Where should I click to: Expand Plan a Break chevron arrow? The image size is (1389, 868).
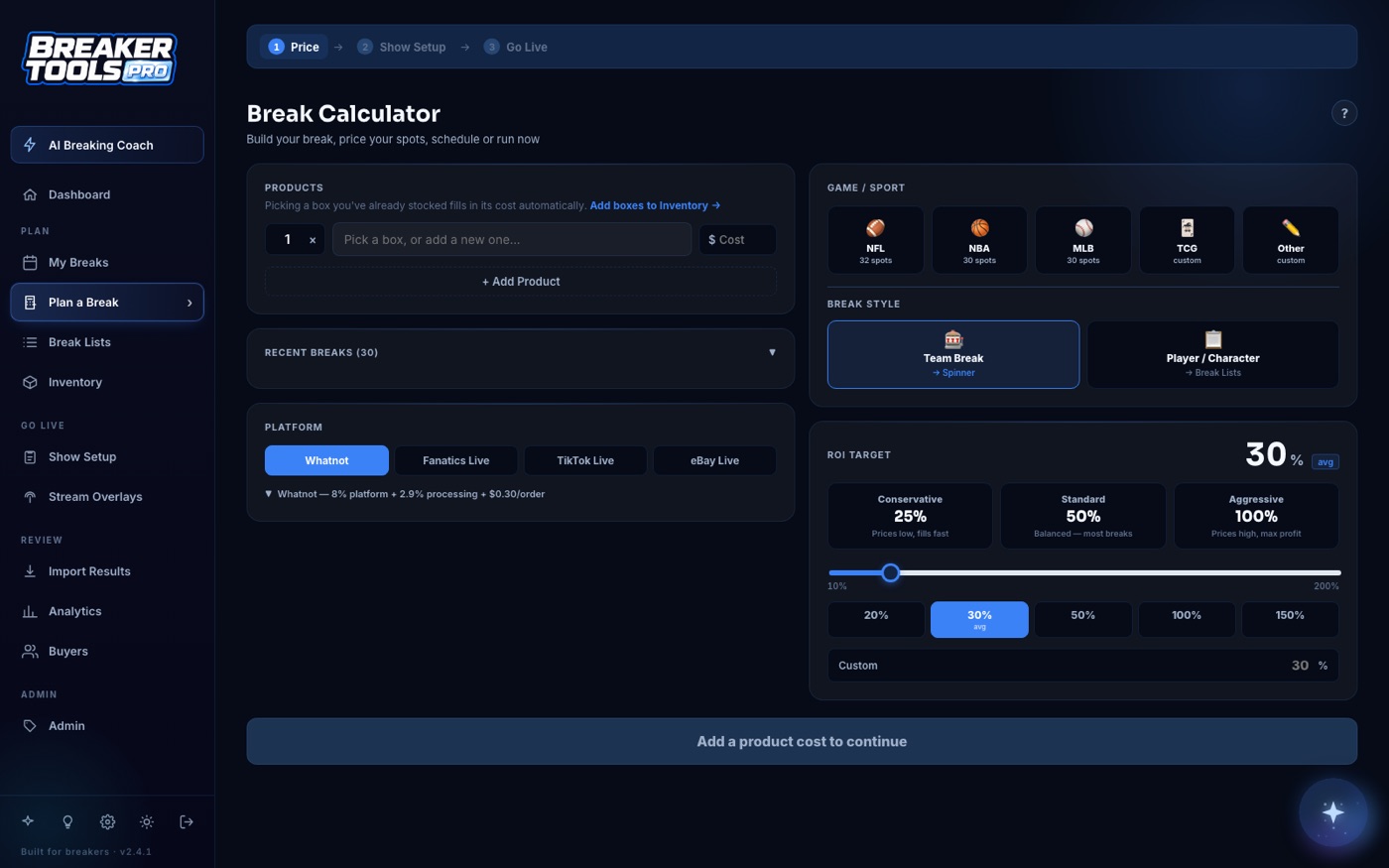click(x=189, y=303)
